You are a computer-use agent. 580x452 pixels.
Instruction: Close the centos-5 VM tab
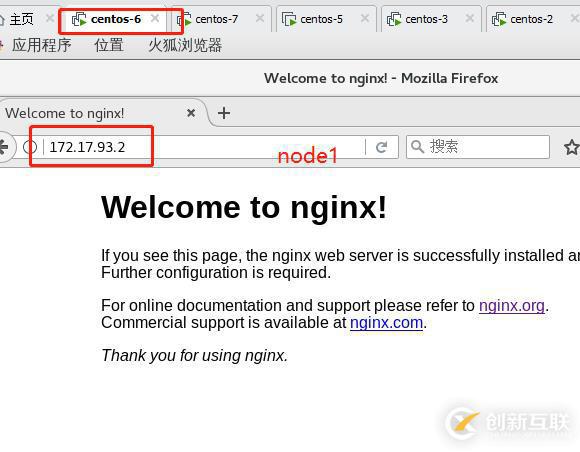coord(365,18)
